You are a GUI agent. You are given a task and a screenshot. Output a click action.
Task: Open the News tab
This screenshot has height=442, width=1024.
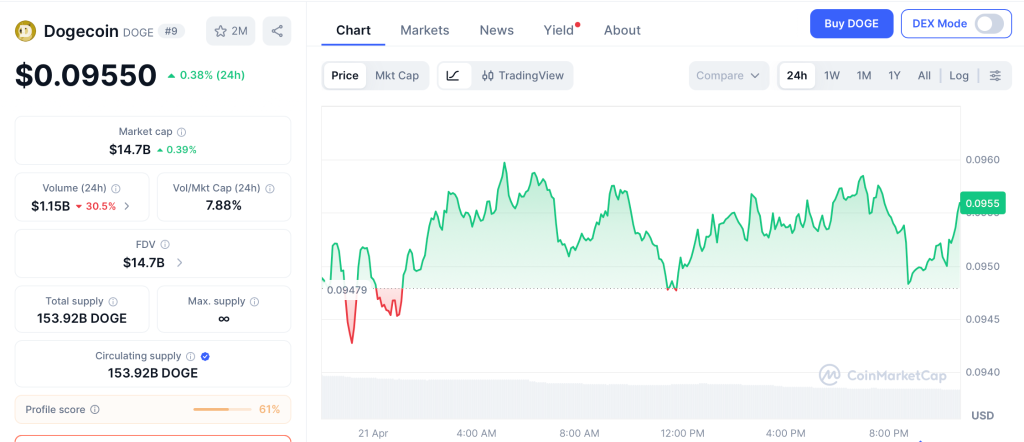tap(496, 30)
